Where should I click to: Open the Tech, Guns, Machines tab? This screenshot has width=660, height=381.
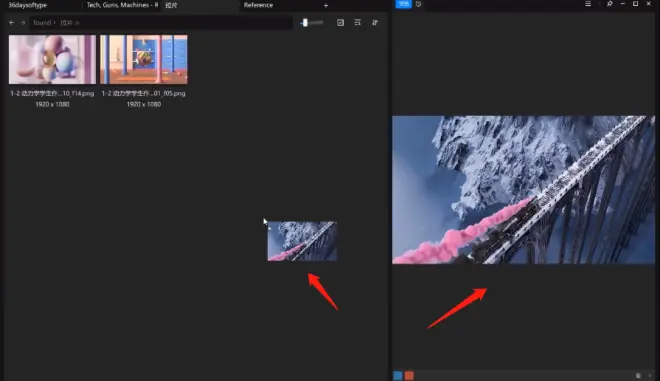click(122, 5)
